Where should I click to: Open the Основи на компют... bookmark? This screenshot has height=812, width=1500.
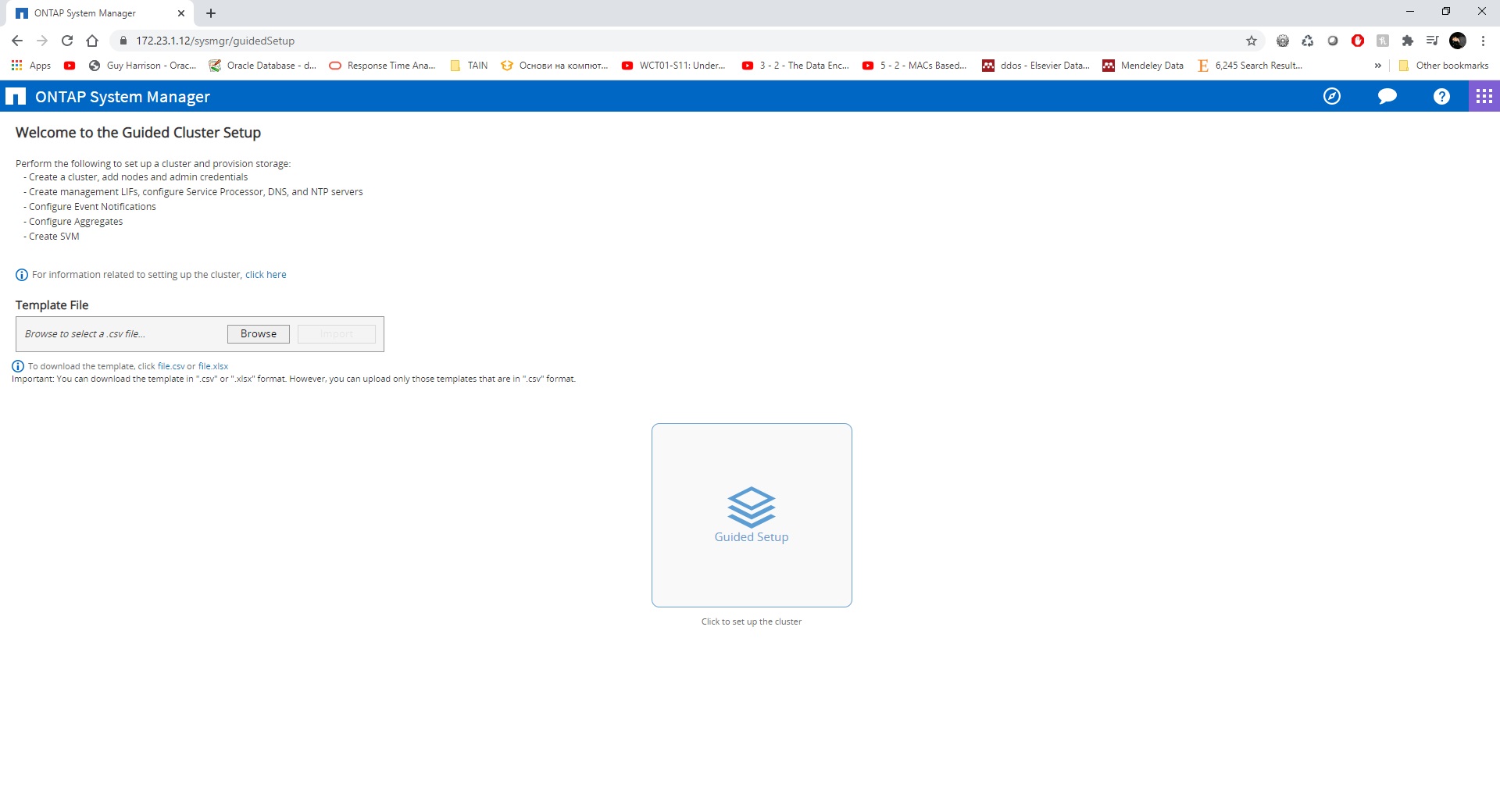tap(555, 66)
